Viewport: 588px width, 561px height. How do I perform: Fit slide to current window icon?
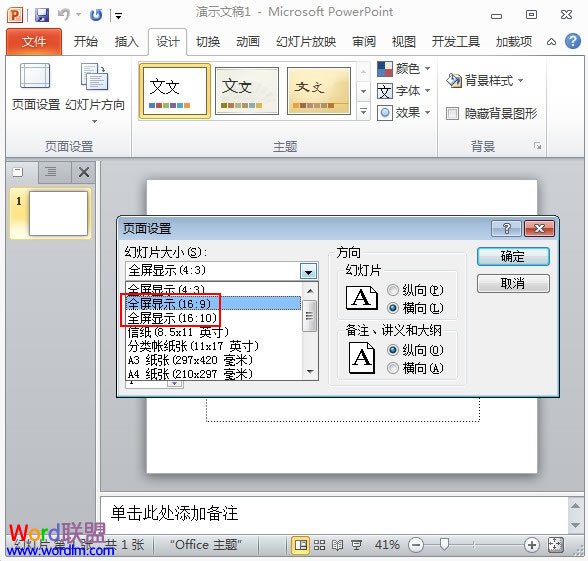(555, 544)
